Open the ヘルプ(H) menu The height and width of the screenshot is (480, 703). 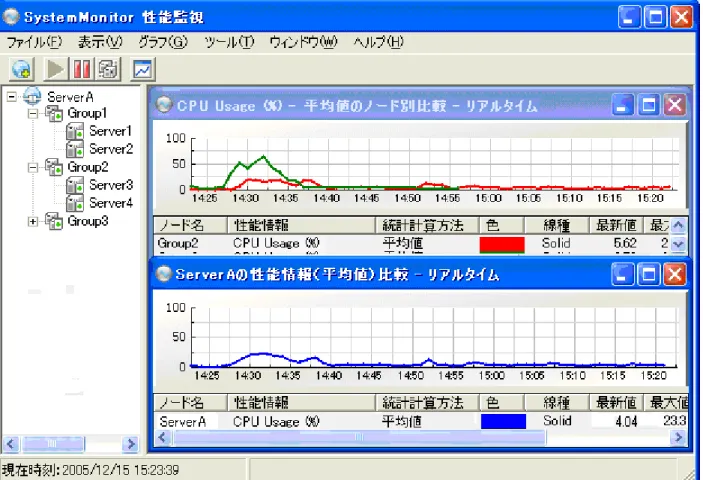tap(378, 42)
